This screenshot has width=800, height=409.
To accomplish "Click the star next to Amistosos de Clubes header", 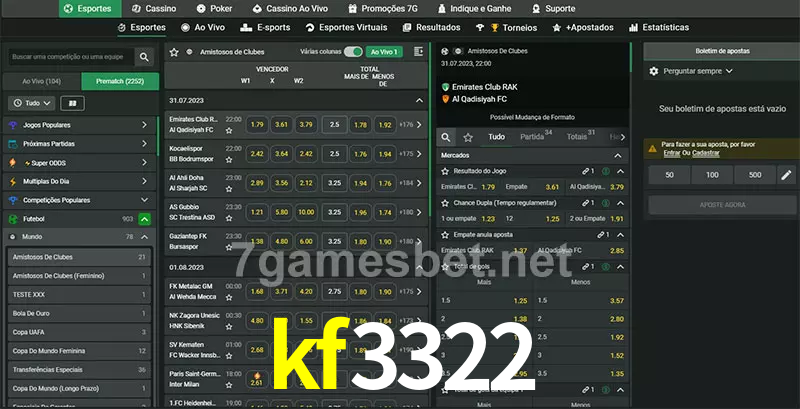I will (x=174, y=51).
